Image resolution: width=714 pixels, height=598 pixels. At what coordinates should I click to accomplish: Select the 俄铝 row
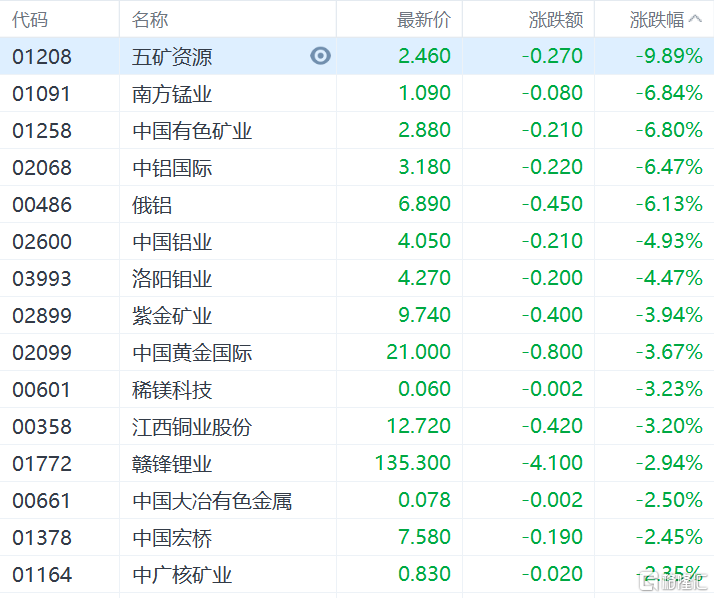click(357, 204)
